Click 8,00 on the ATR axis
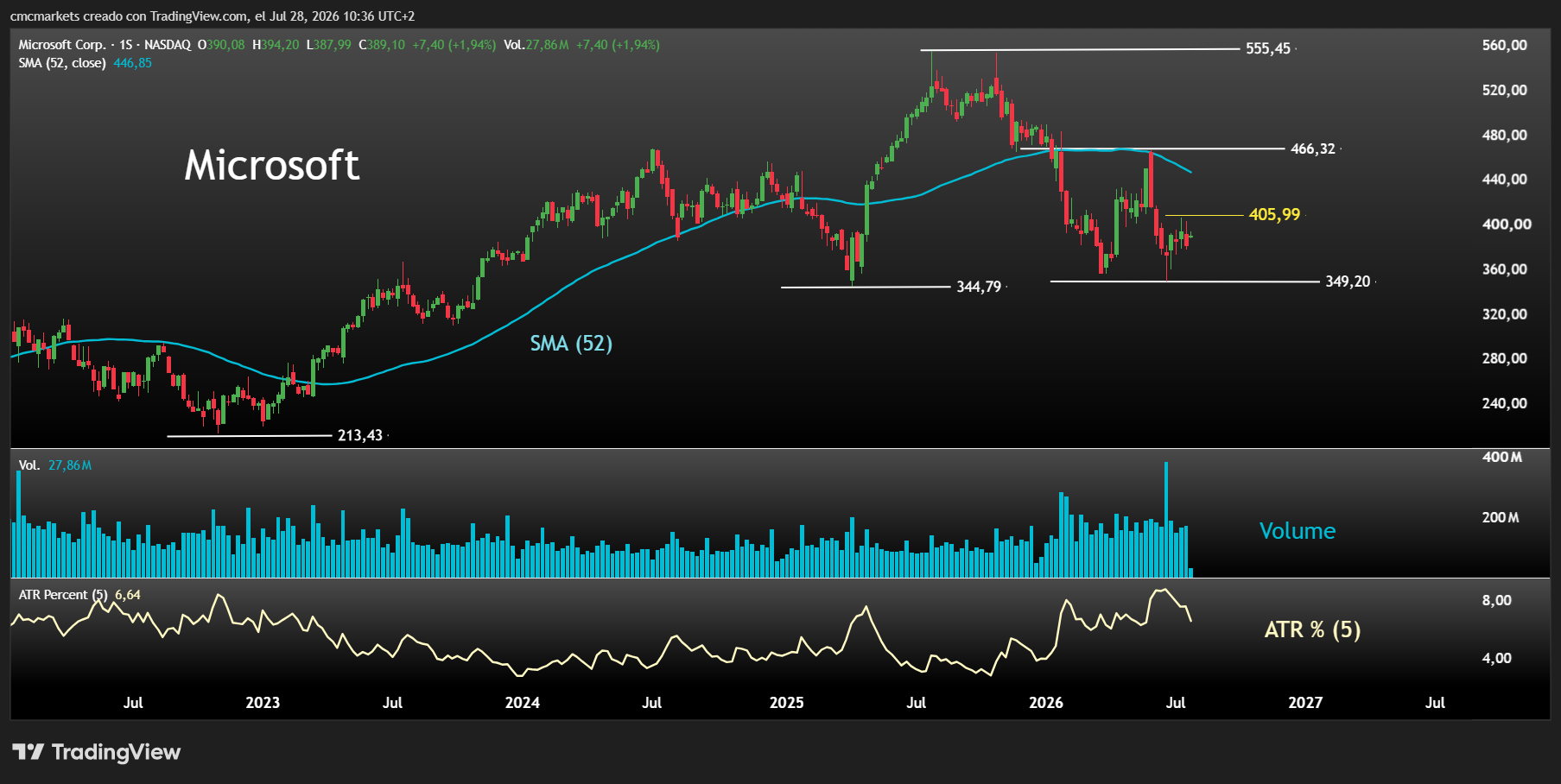The width and height of the screenshot is (1561, 784). click(1497, 600)
